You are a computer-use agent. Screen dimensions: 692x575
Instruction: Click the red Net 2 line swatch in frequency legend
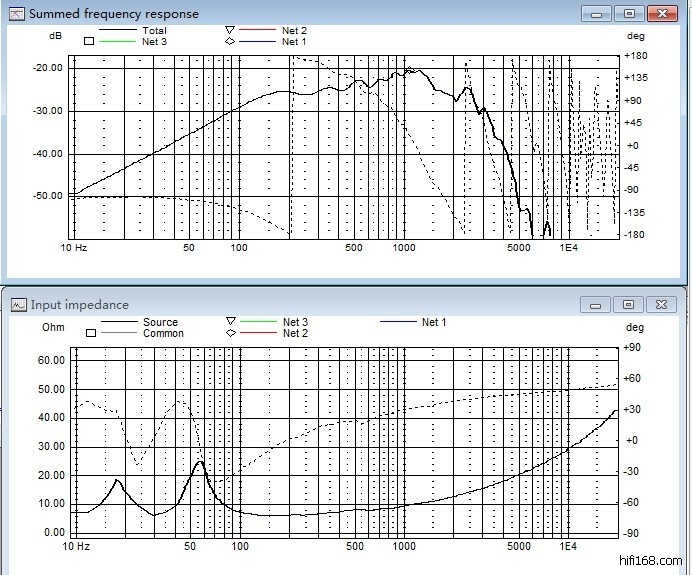pyautogui.click(x=258, y=31)
